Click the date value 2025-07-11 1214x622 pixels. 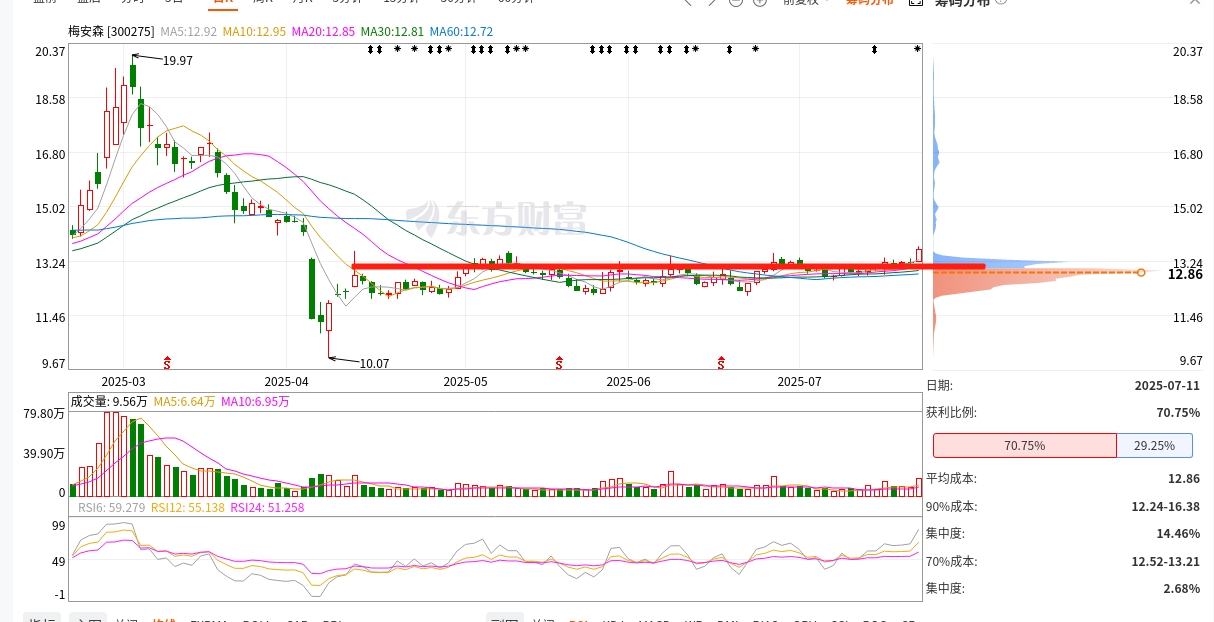[x=1167, y=385]
